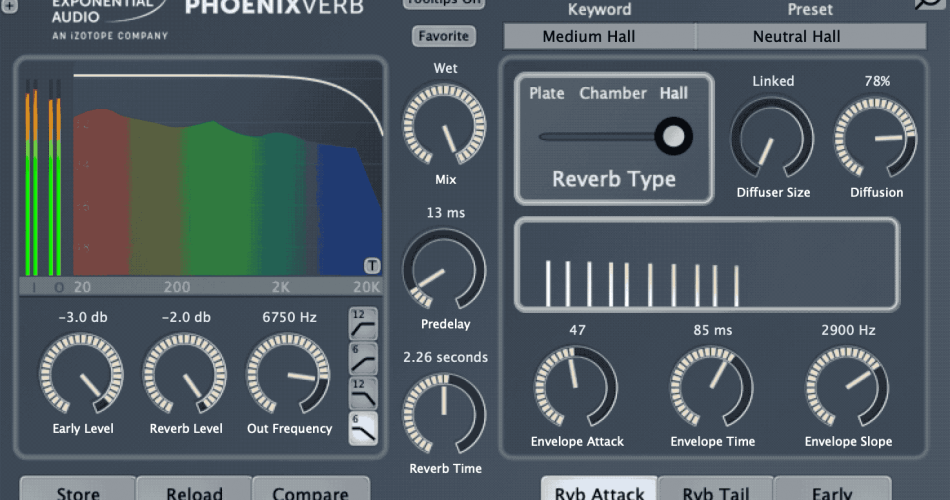Click the Reverb Type slider handle
The width and height of the screenshot is (950, 500).
click(673, 136)
